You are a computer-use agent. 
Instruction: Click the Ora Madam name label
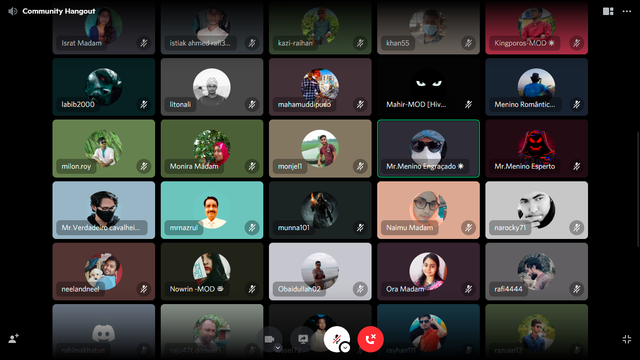coord(405,289)
